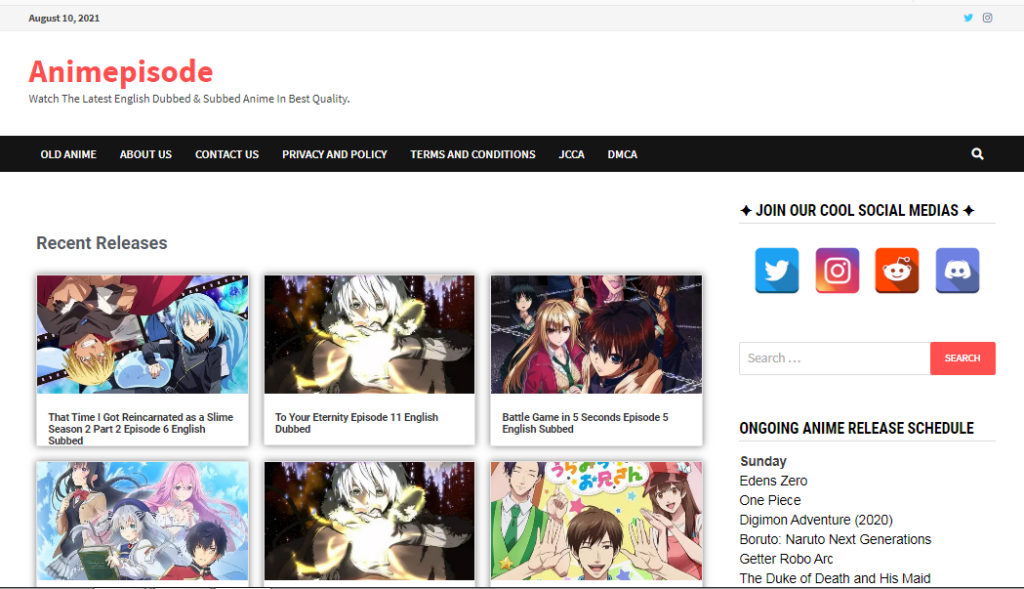Open the Contact Us page
This screenshot has width=1024, height=589.
pos(227,155)
